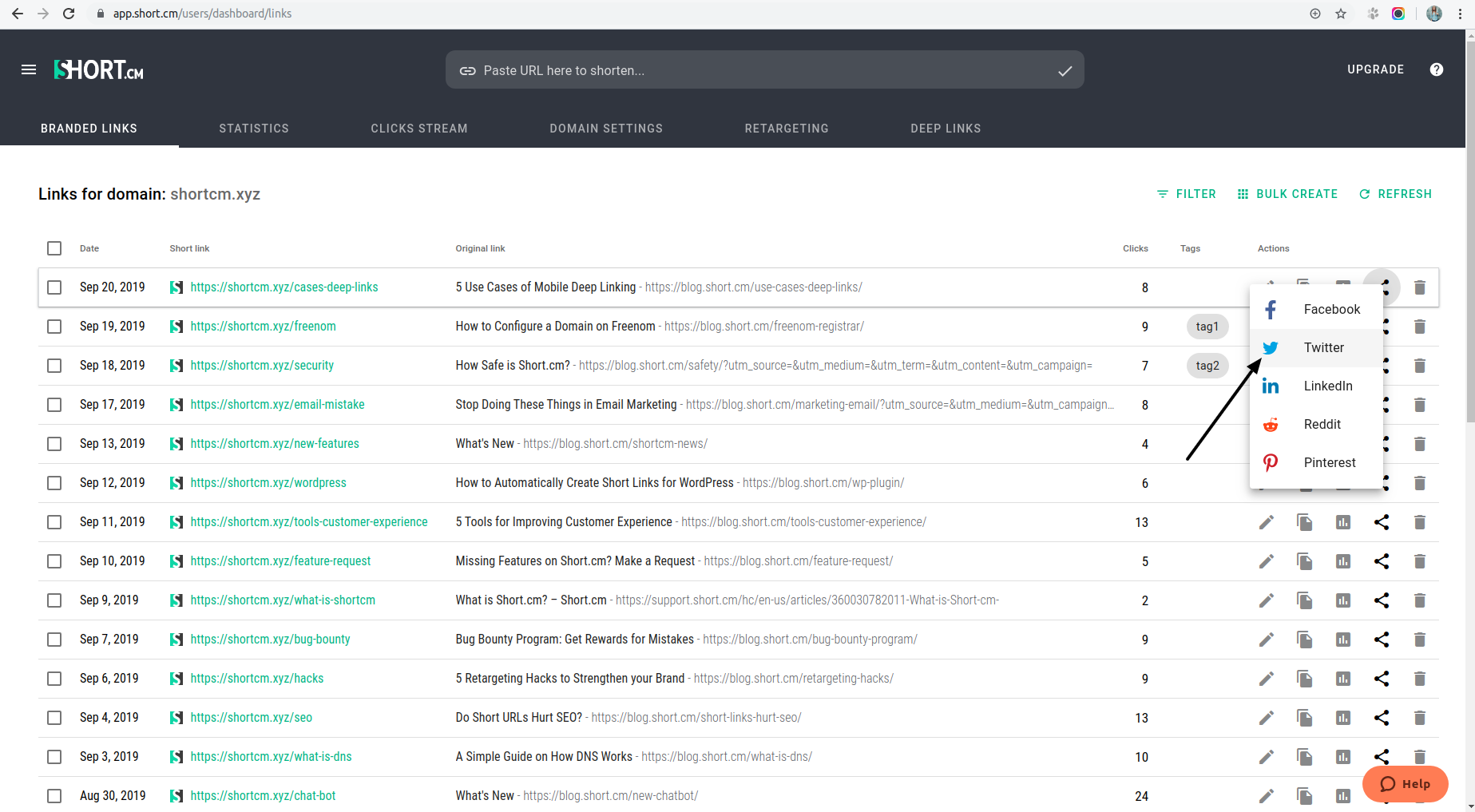Check the Sep 17, 2019 row checkbox
The width and height of the screenshot is (1475, 812).
coord(54,405)
